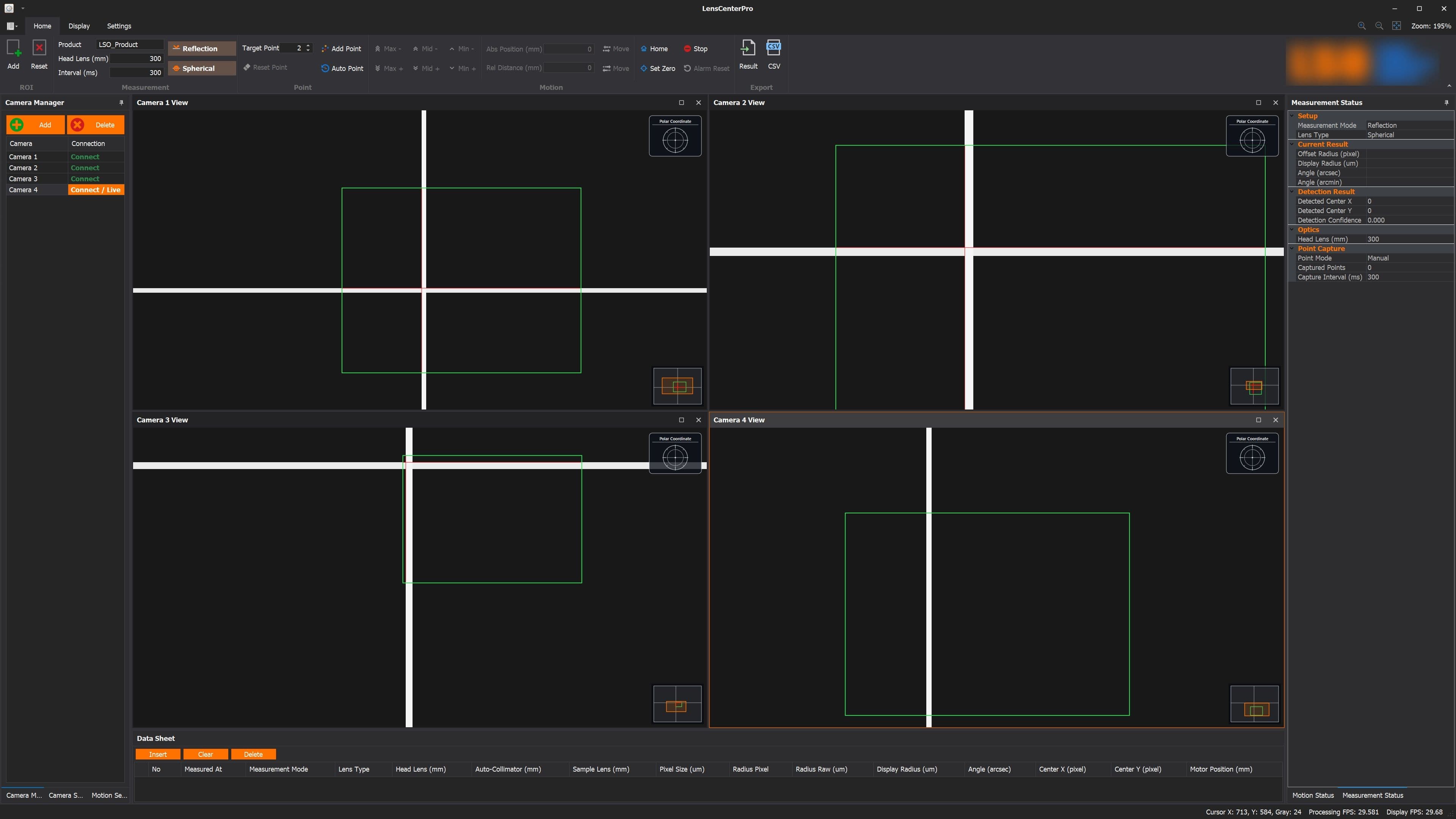
Task: Click Polar Coordinate widget in Camera 1 View
Action: click(x=675, y=136)
